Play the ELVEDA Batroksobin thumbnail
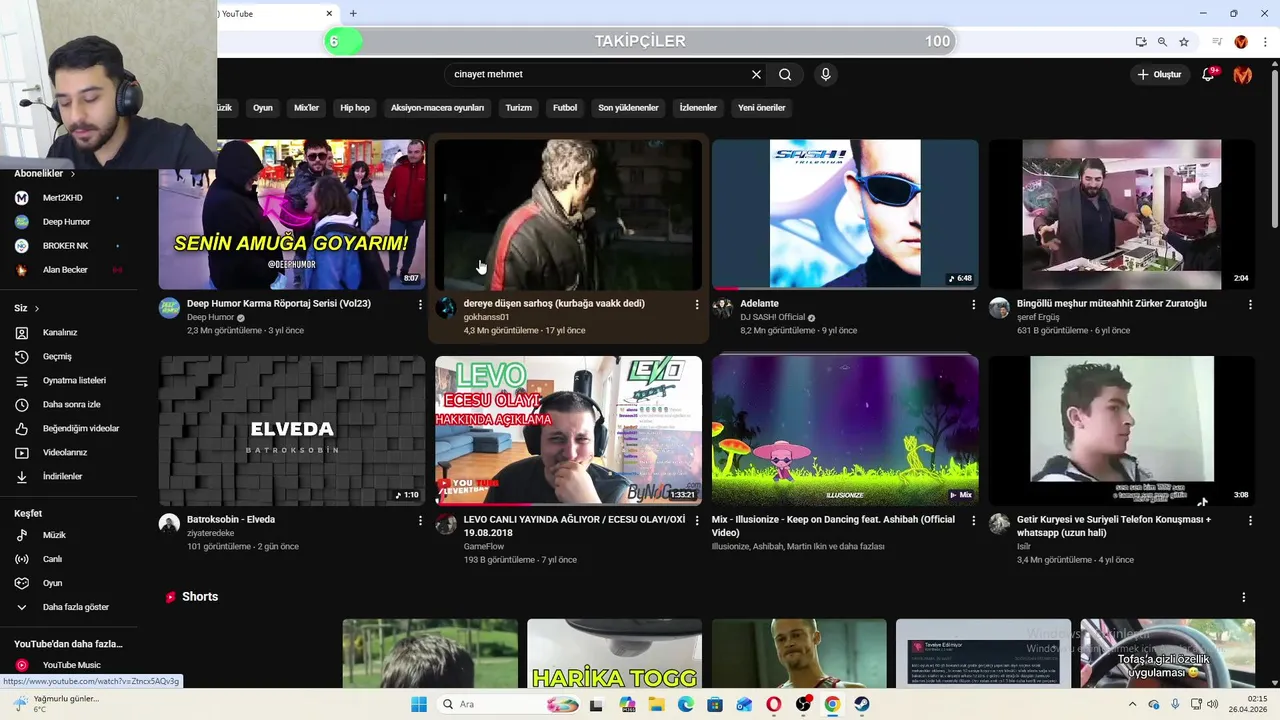This screenshot has width=1280, height=720. click(x=292, y=430)
